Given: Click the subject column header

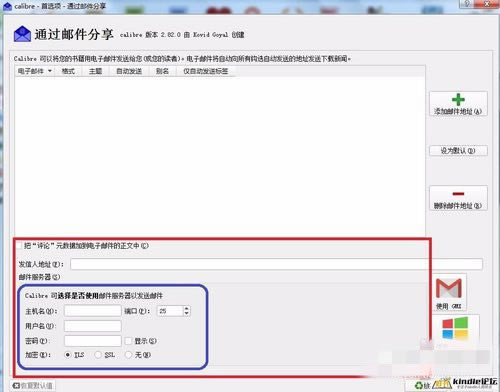Looking at the screenshot, I should 95,71.
